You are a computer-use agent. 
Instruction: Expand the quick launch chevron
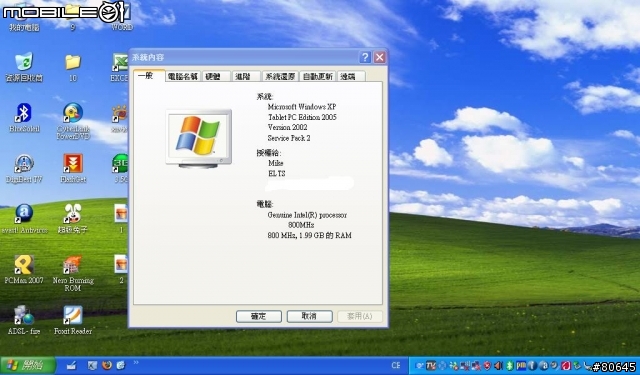(x=136, y=362)
